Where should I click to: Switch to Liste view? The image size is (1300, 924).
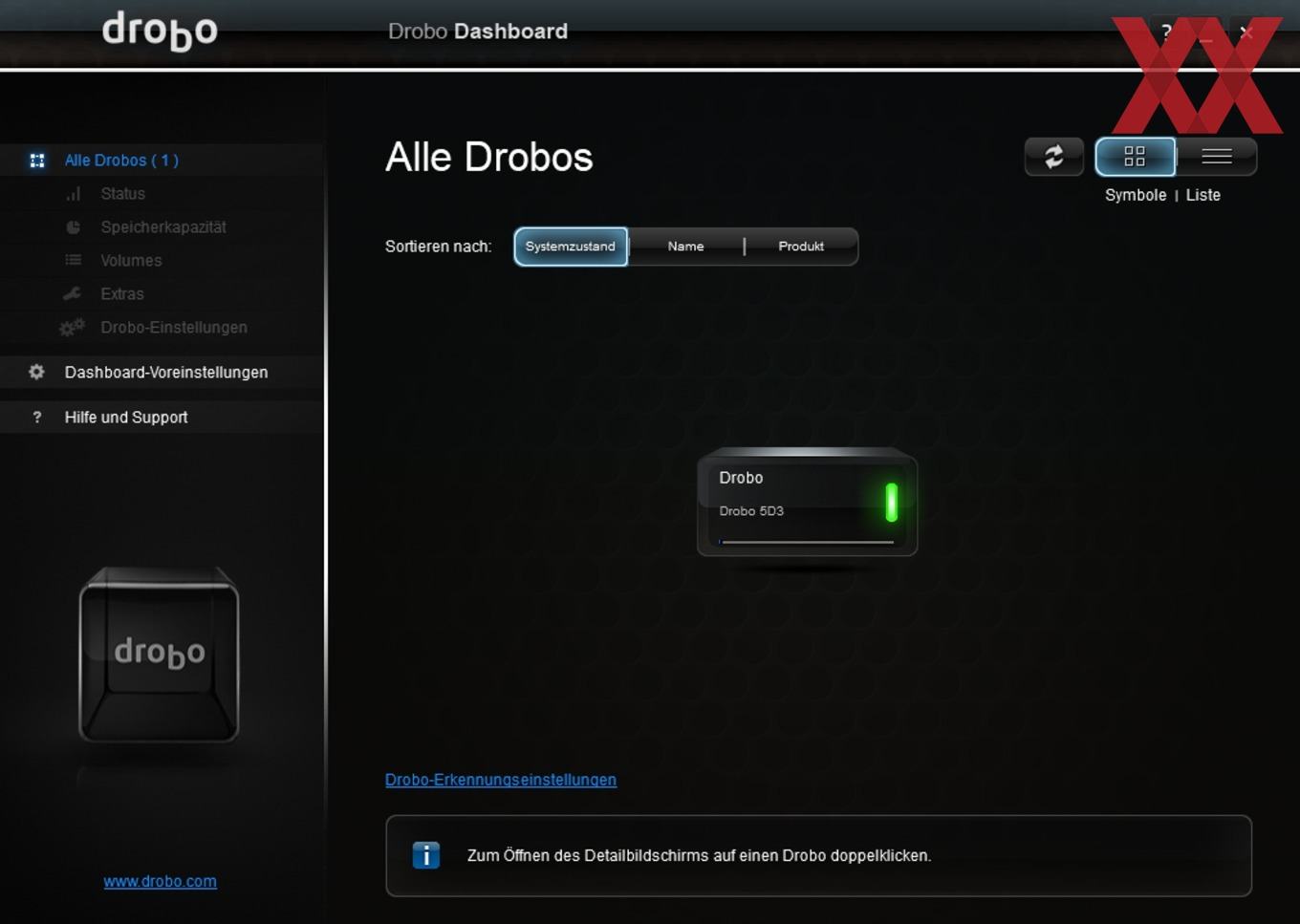1216,157
